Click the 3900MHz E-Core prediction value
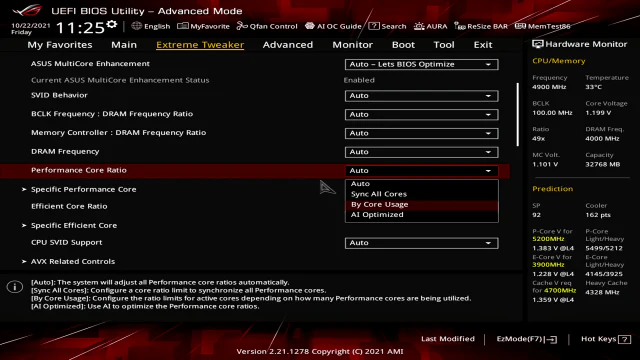This screenshot has height=360, width=640. pos(548,264)
